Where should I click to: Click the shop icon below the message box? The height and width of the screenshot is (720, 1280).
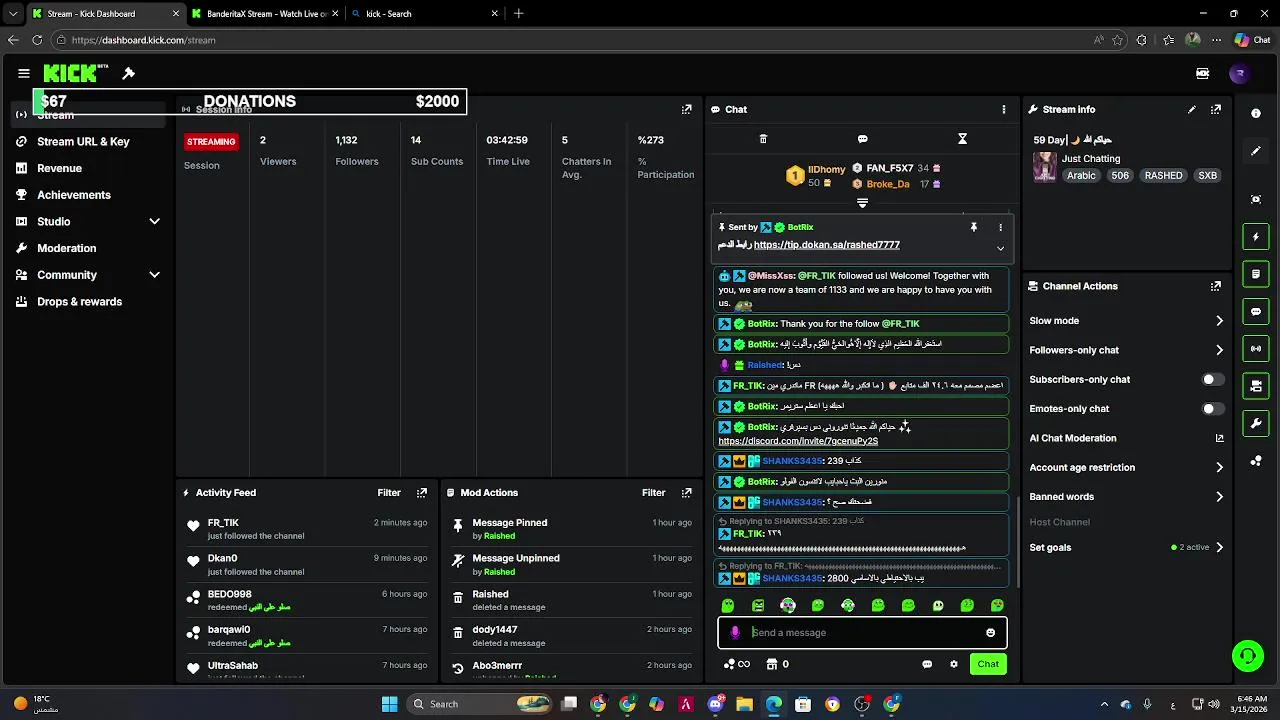pos(772,664)
